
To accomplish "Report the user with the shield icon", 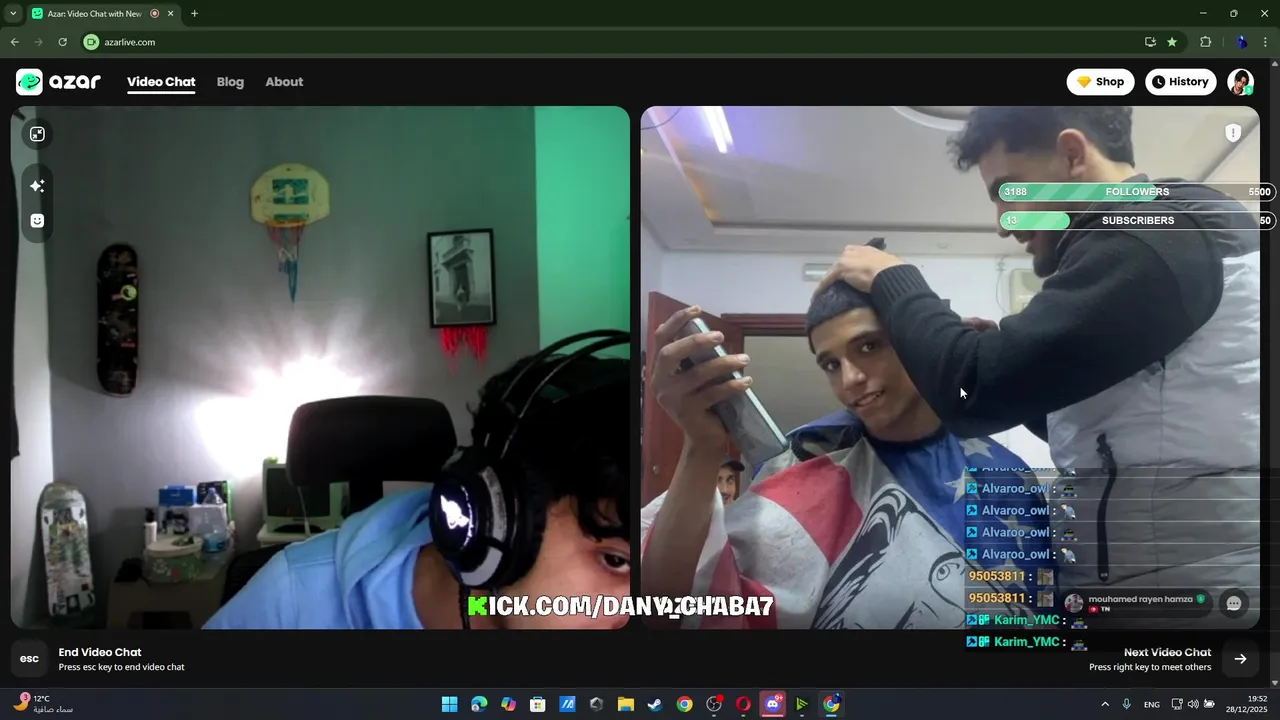I will click(1233, 133).
